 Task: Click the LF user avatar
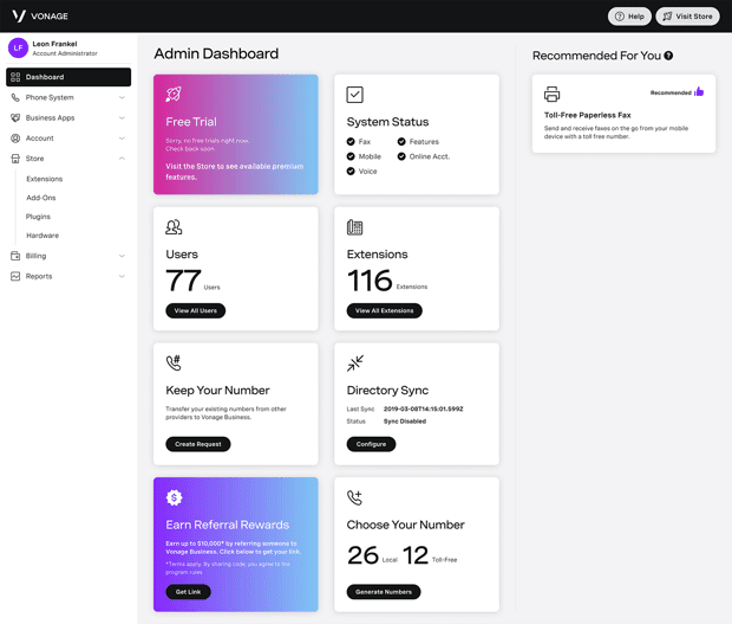point(18,48)
